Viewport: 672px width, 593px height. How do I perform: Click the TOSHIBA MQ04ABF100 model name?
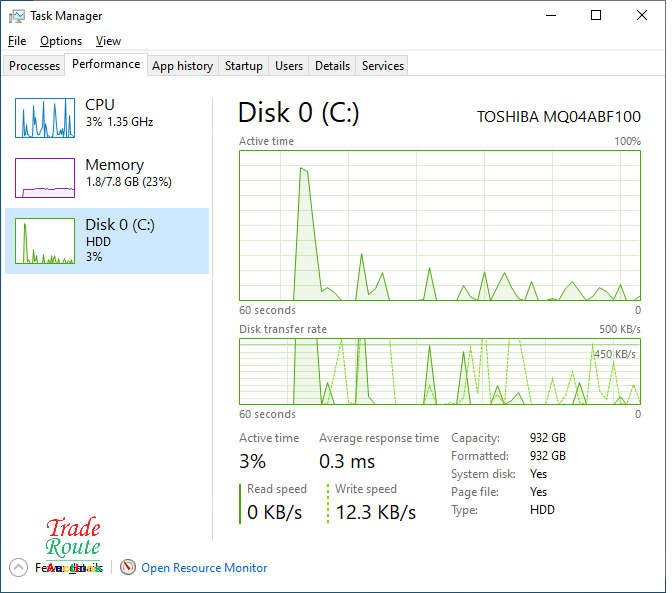(x=559, y=117)
